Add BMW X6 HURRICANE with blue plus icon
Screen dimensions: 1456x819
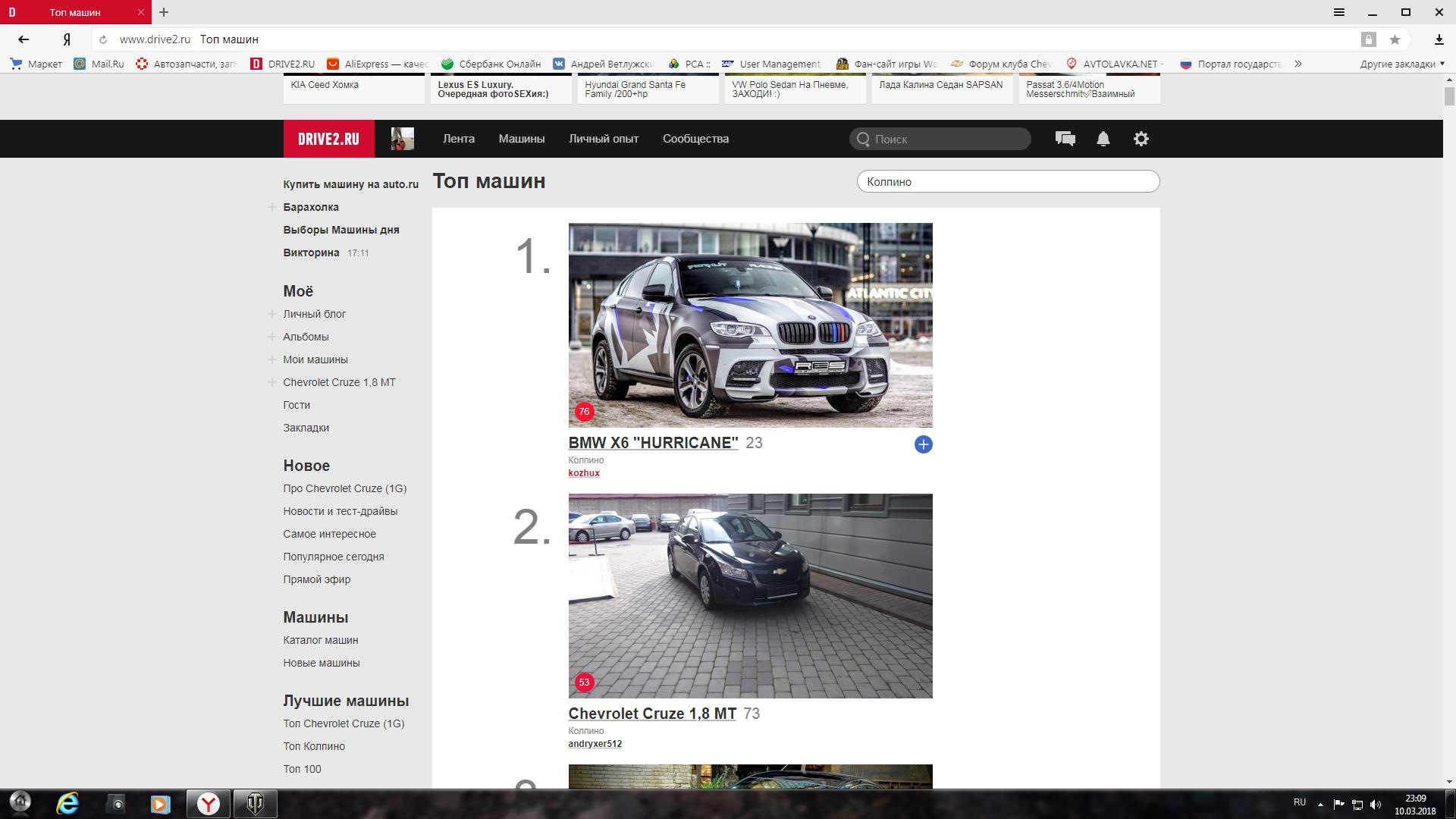point(923,444)
